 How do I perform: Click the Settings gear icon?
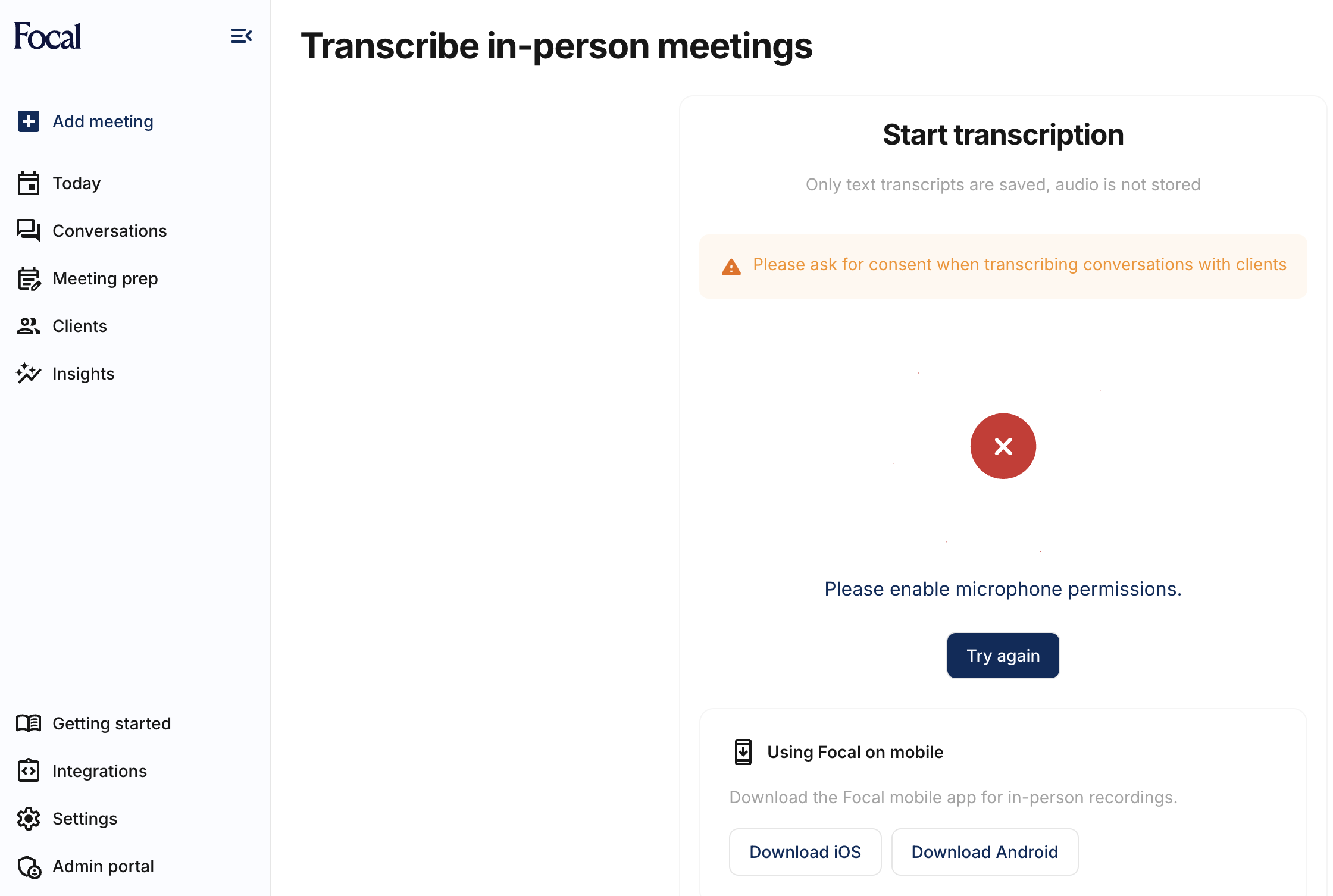pyautogui.click(x=29, y=819)
